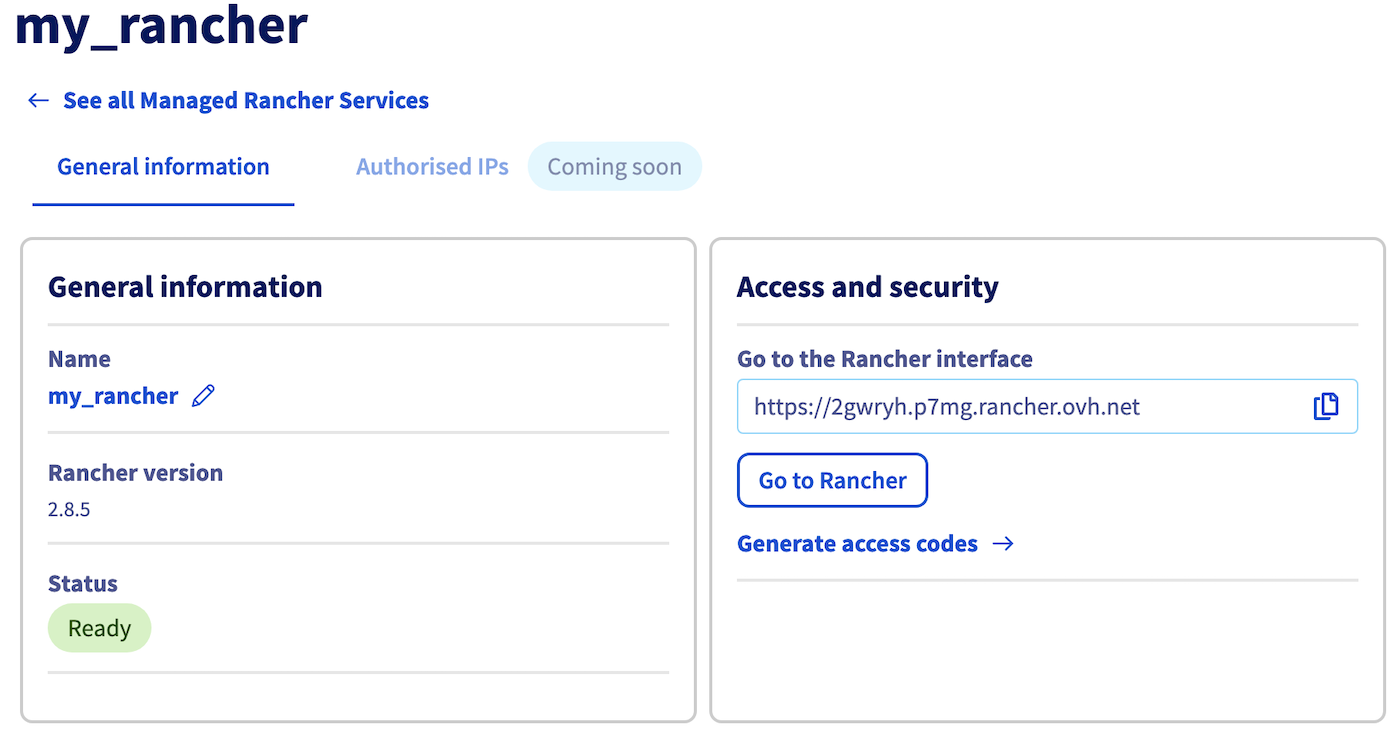Click the Go to the Rancher interface label

[884, 359]
